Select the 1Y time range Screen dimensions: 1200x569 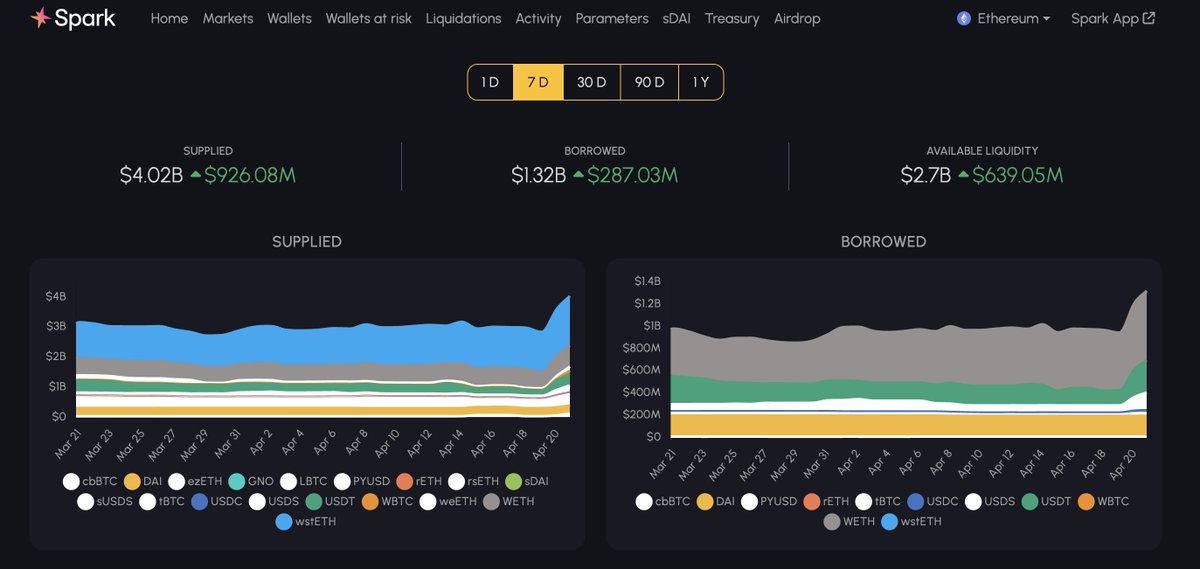click(x=700, y=82)
